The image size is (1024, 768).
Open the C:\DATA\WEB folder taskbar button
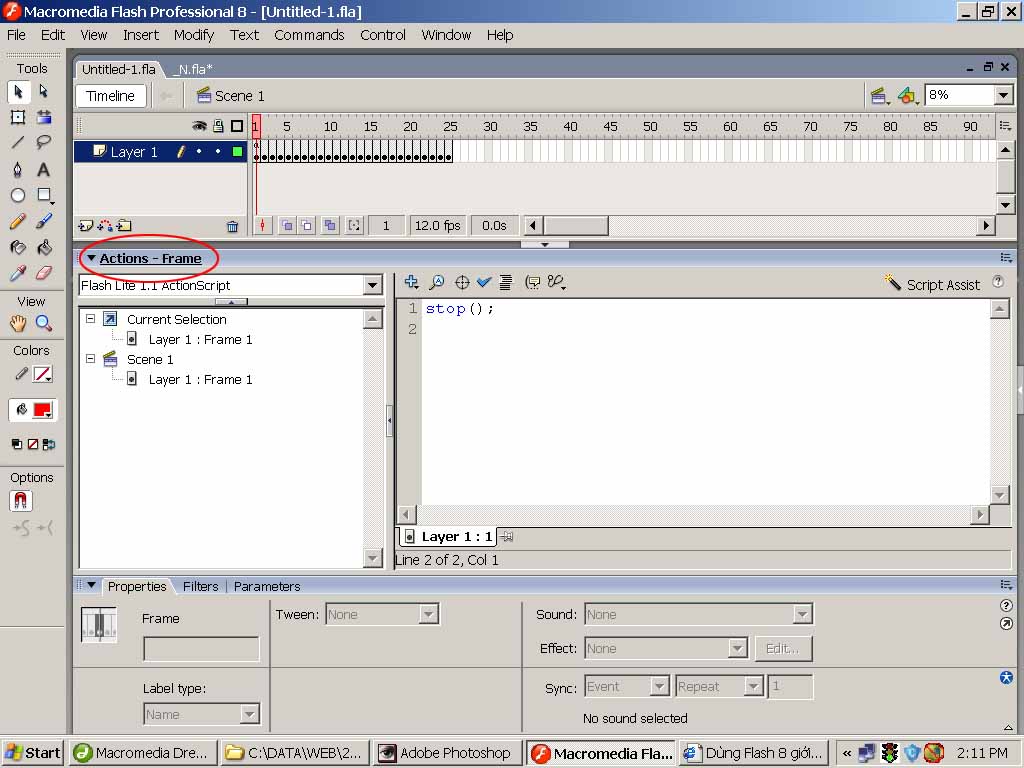point(295,753)
